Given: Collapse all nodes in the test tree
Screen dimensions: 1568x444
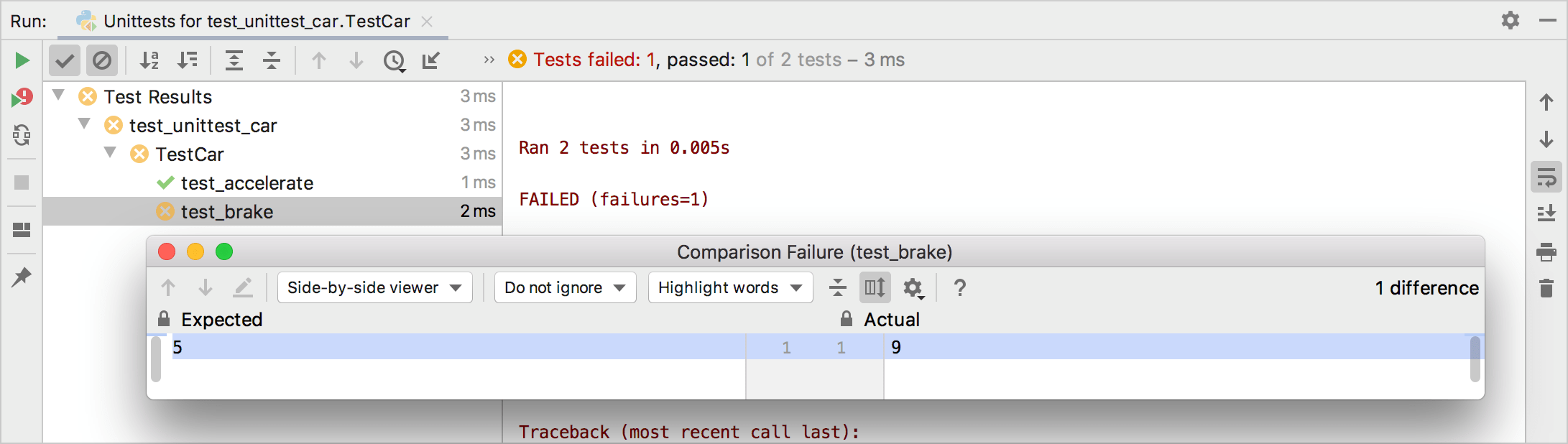Looking at the screenshot, I should pyautogui.click(x=271, y=60).
